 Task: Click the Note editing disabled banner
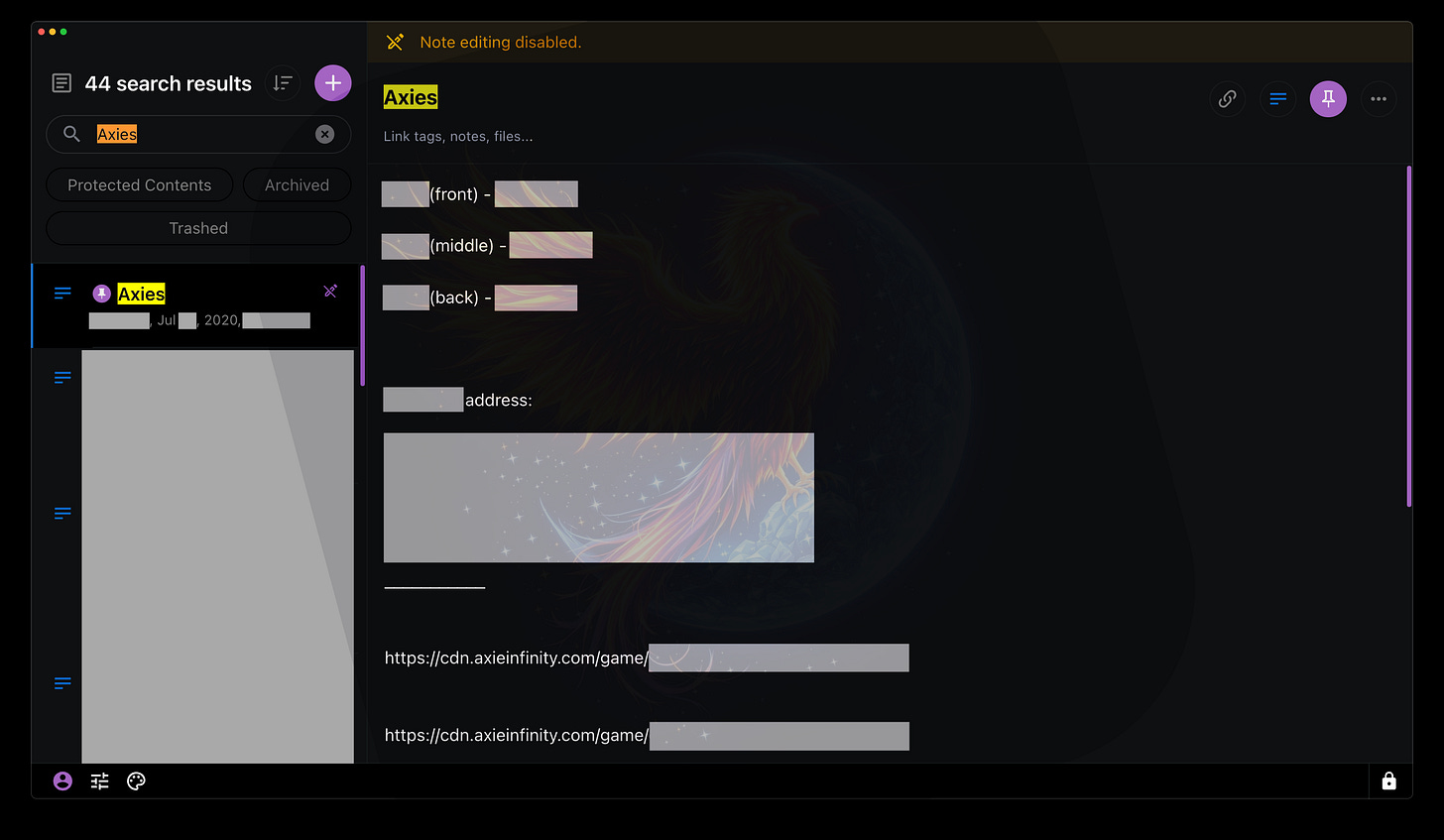click(890, 43)
